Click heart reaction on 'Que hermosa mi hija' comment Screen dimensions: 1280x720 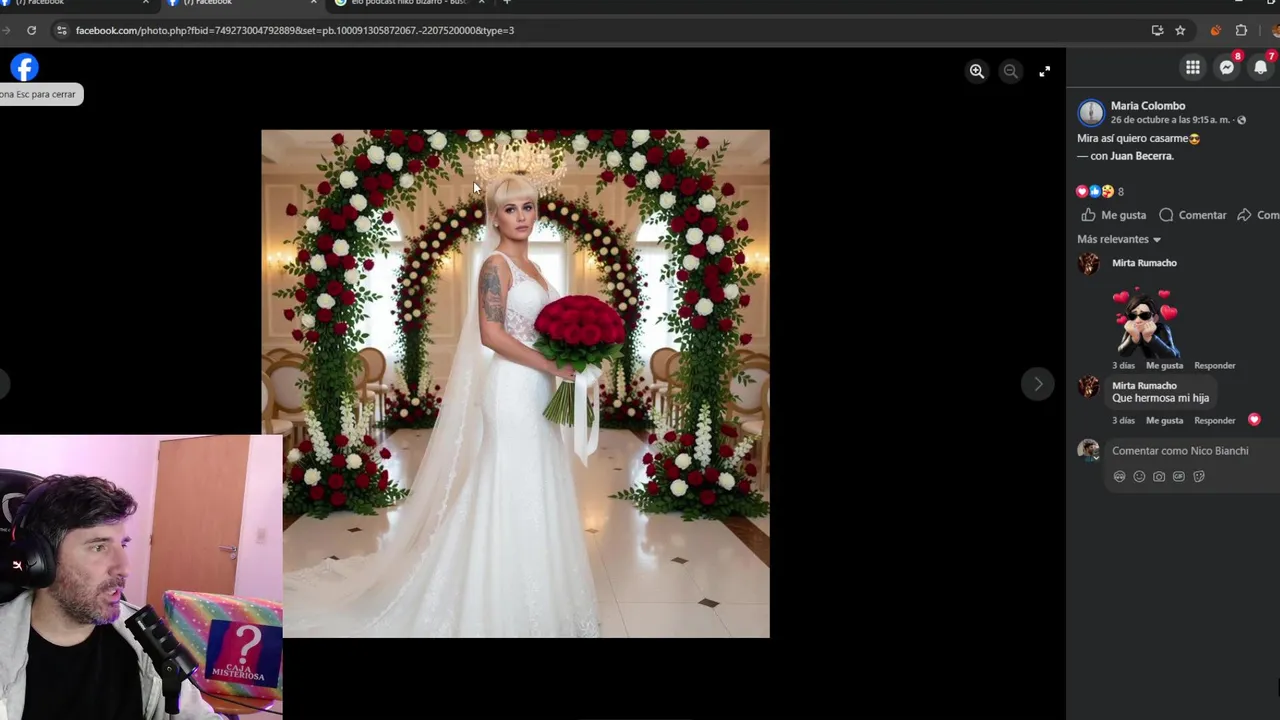pyautogui.click(x=1254, y=420)
